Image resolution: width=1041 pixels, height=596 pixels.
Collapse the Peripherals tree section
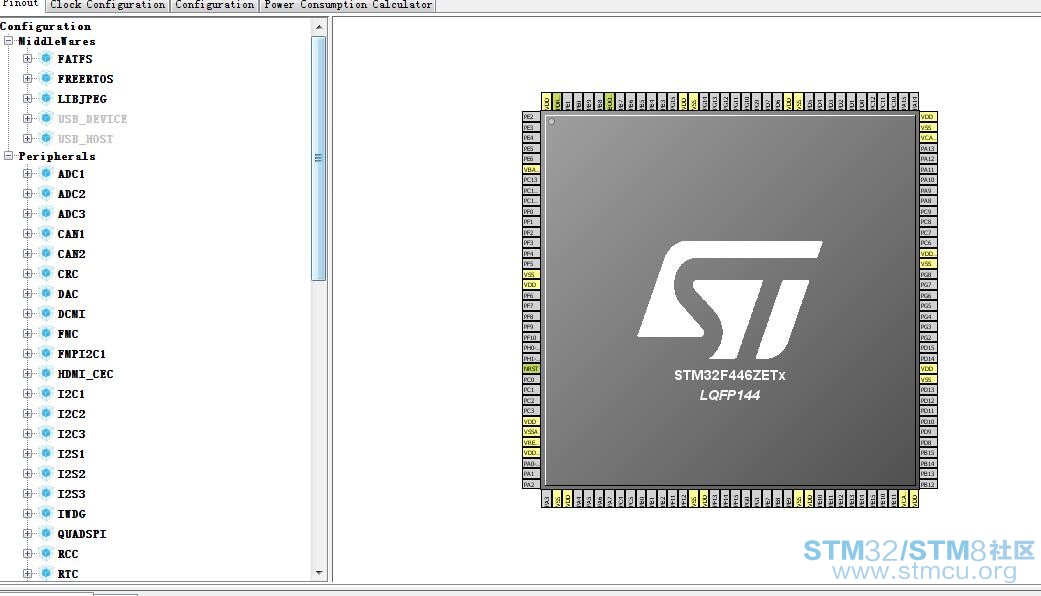tap(9, 155)
